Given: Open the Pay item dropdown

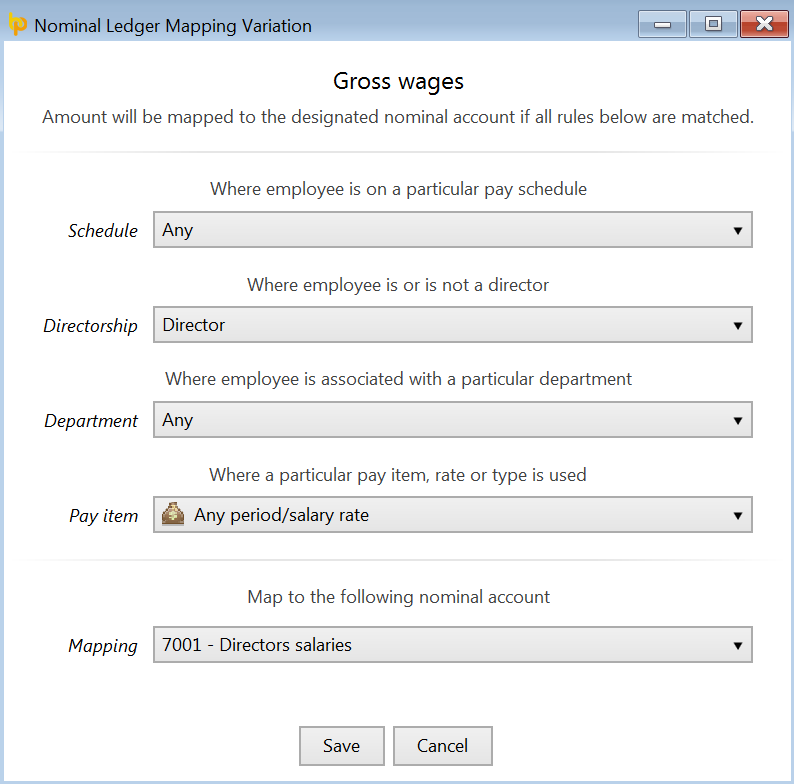Looking at the screenshot, I should pos(453,515).
